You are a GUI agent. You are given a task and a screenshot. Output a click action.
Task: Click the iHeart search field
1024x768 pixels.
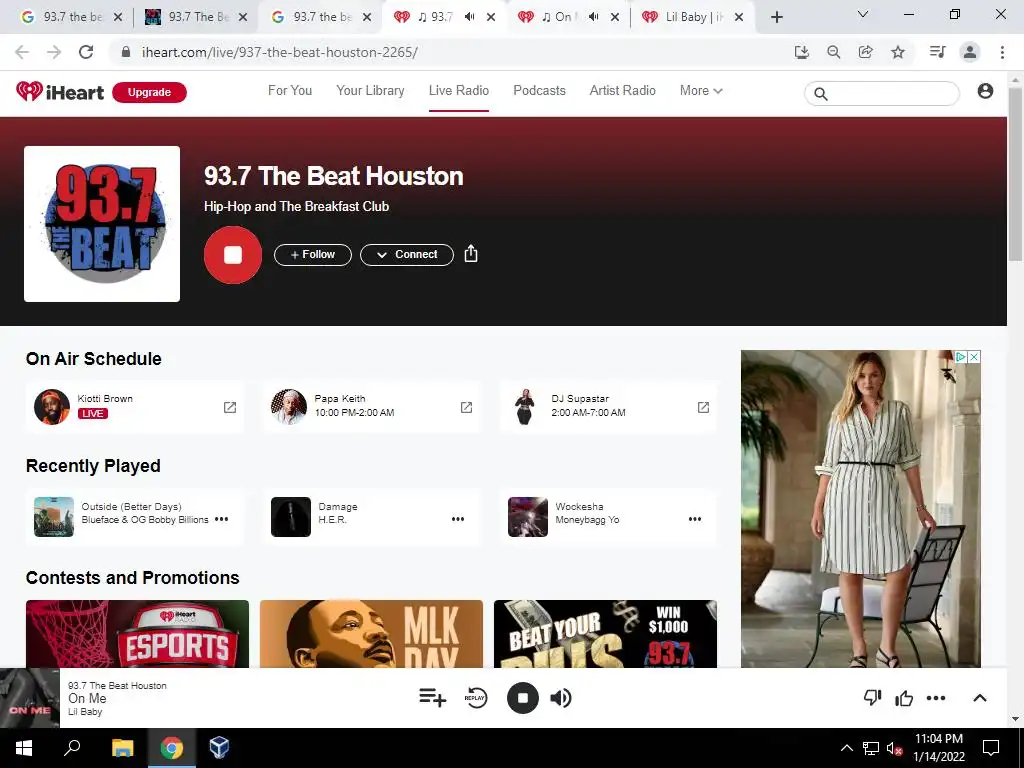pos(882,93)
